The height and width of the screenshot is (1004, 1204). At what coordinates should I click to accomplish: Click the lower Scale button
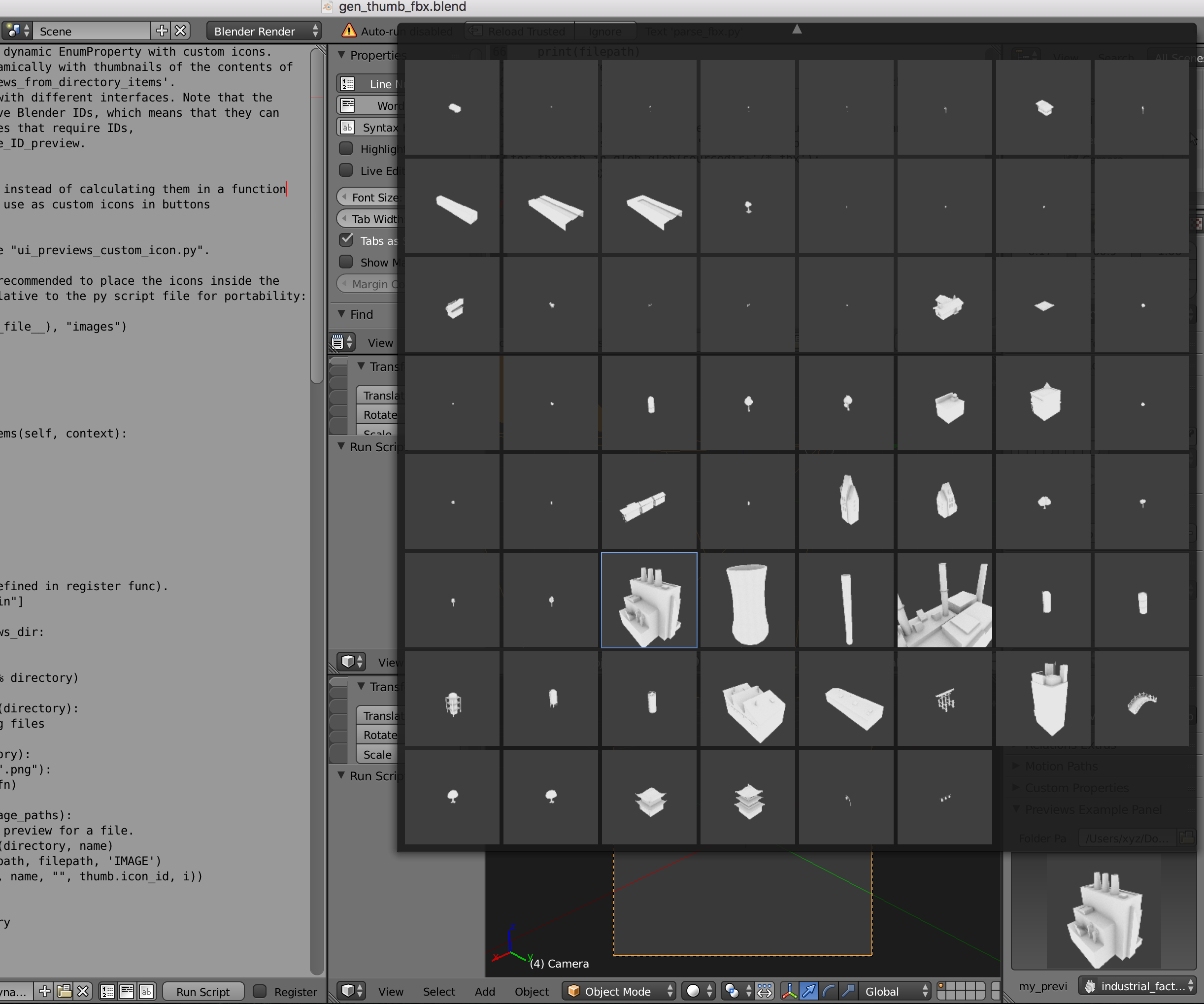tap(381, 755)
